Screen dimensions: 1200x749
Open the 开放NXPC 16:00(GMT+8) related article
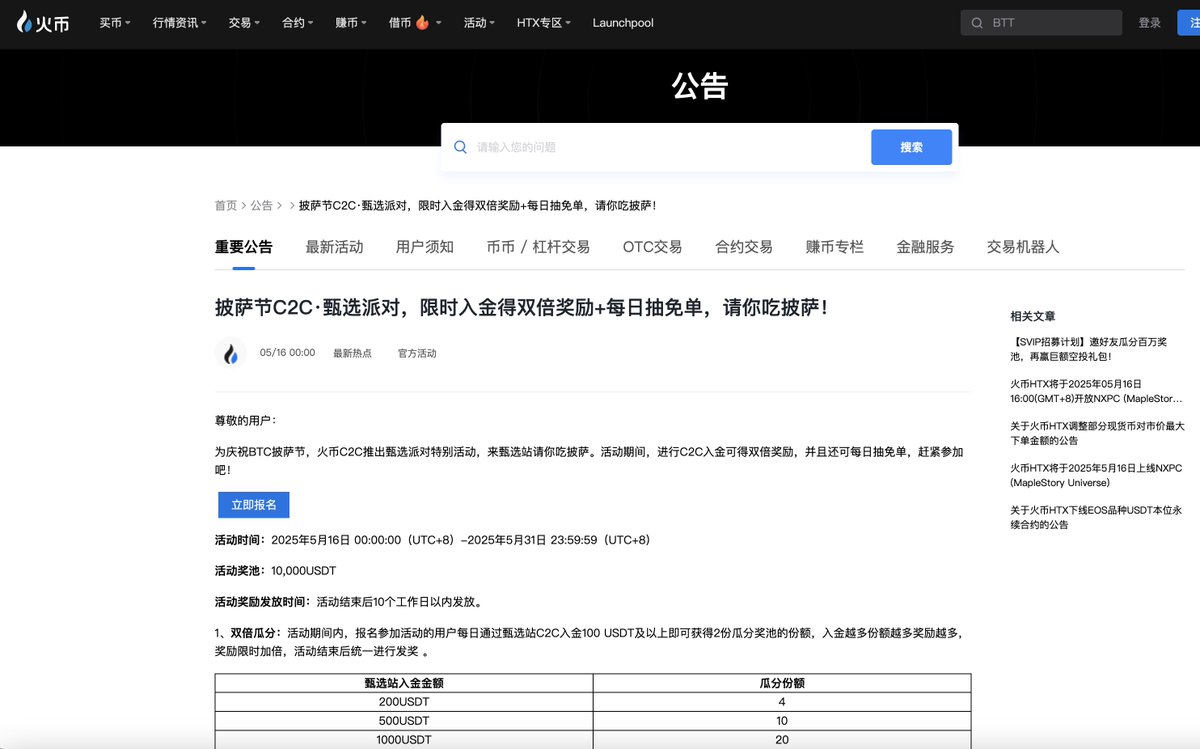pyautogui.click(x=1095, y=391)
